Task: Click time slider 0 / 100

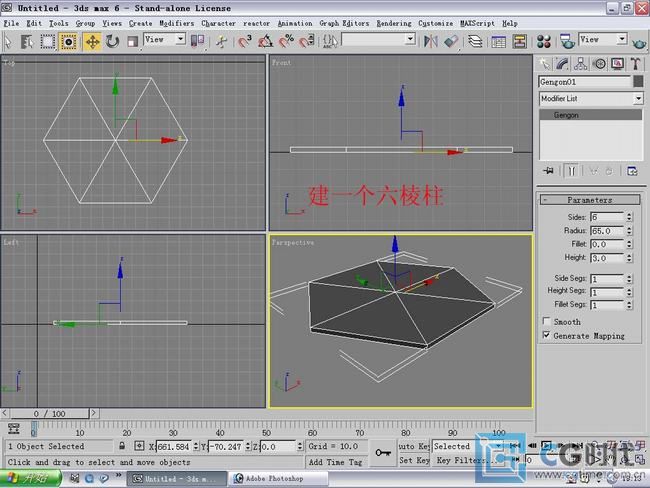Action: pyautogui.click(x=49, y=413)
